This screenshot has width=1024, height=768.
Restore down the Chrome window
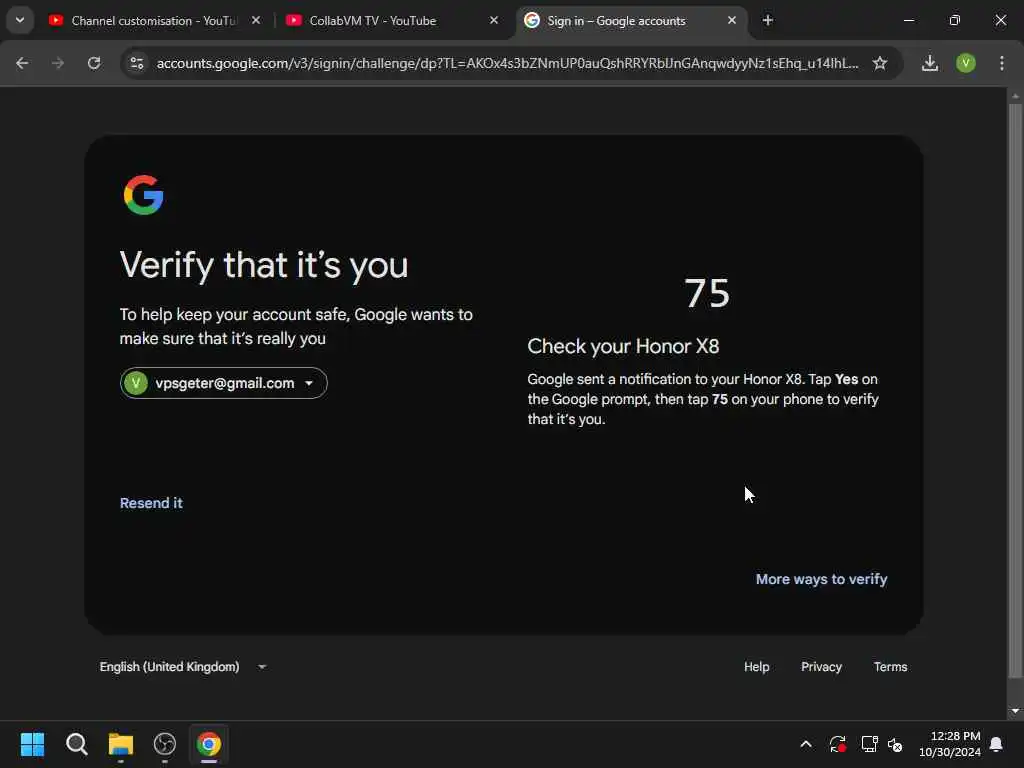pos(955,20)
